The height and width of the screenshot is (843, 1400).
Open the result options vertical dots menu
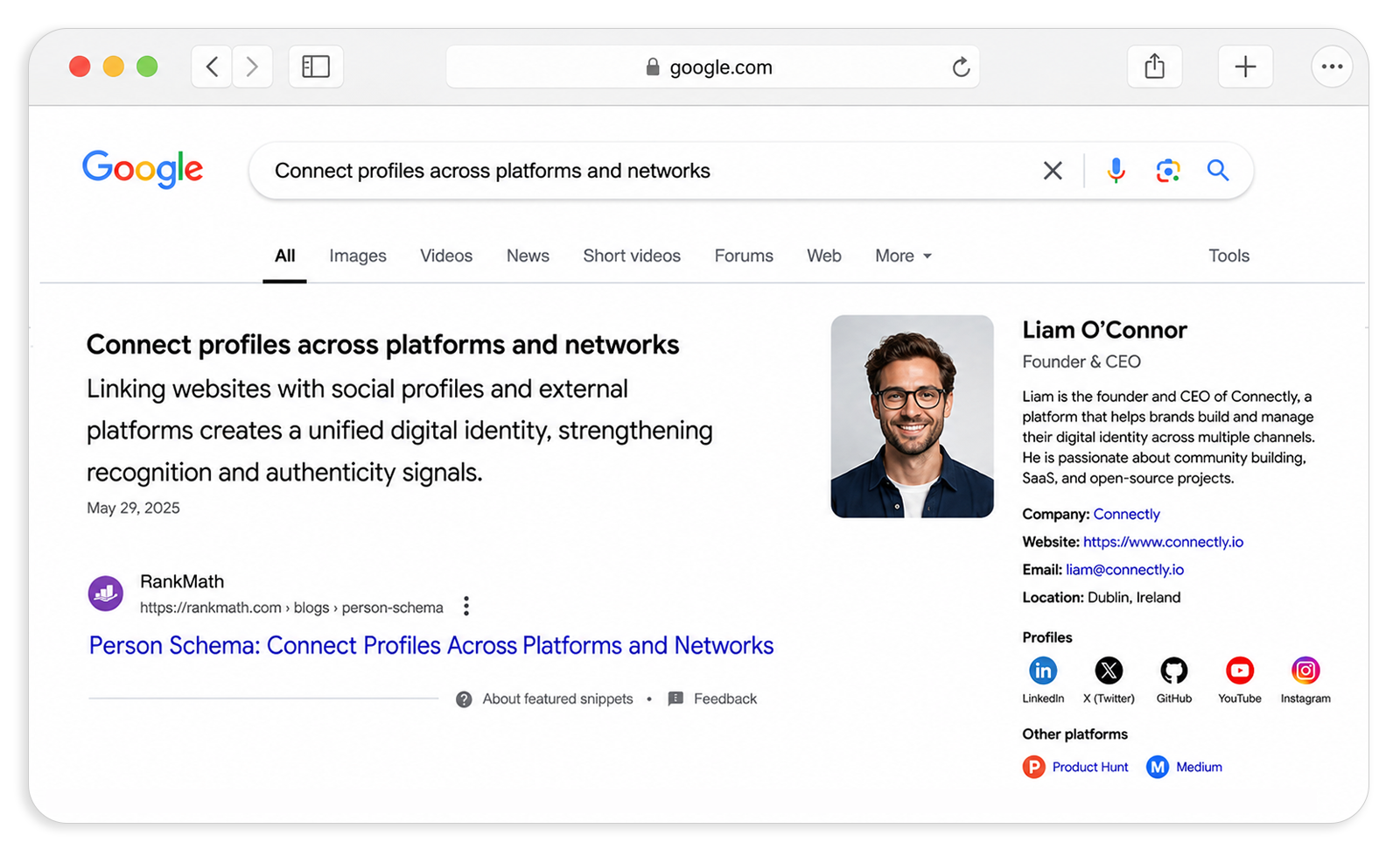pyautogui.click(x=466, y=606)
